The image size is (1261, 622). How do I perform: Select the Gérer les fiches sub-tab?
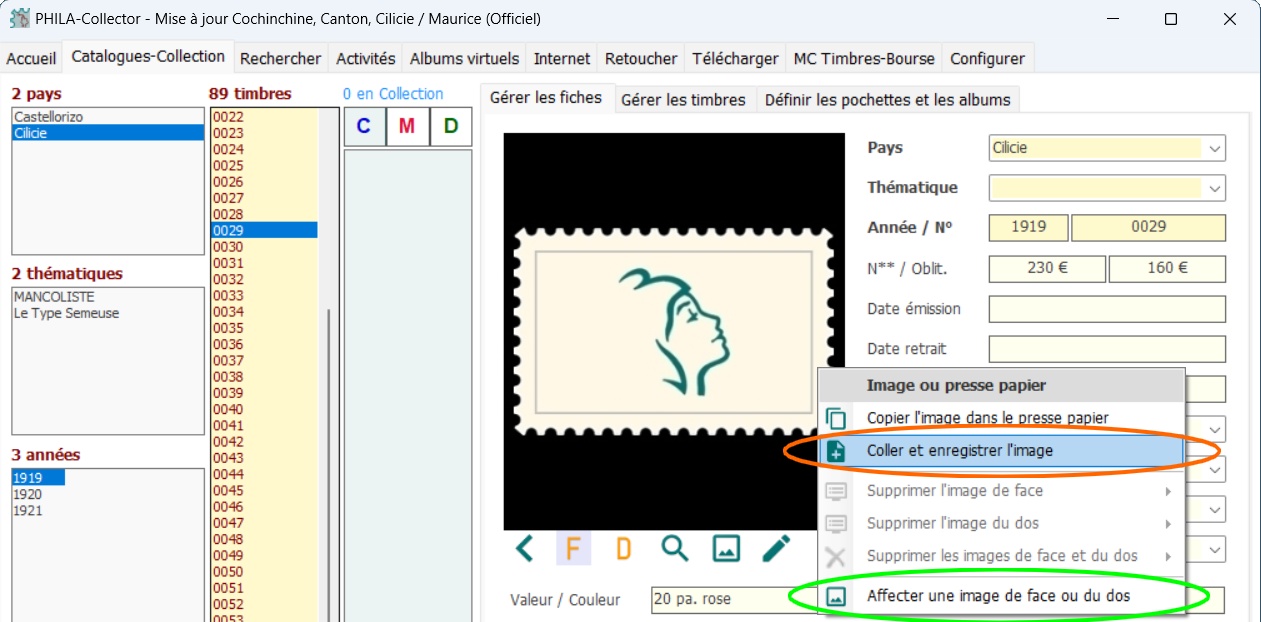pos(545,97)
